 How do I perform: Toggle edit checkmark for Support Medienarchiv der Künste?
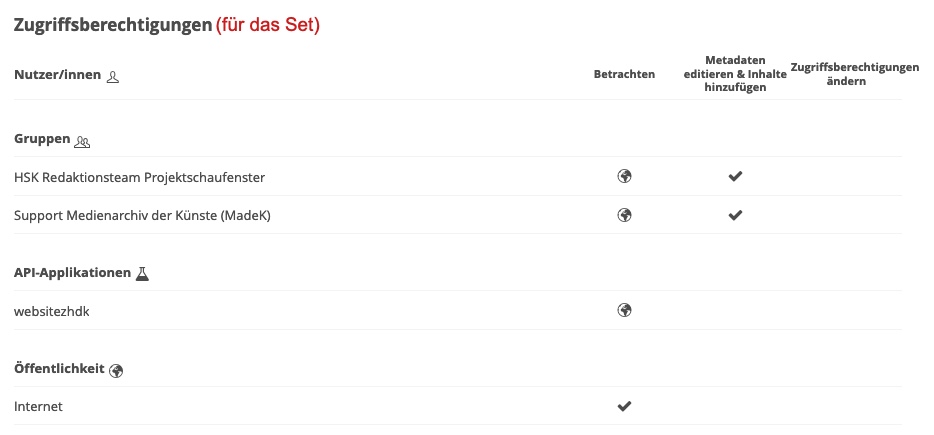[x=735, y=215]
